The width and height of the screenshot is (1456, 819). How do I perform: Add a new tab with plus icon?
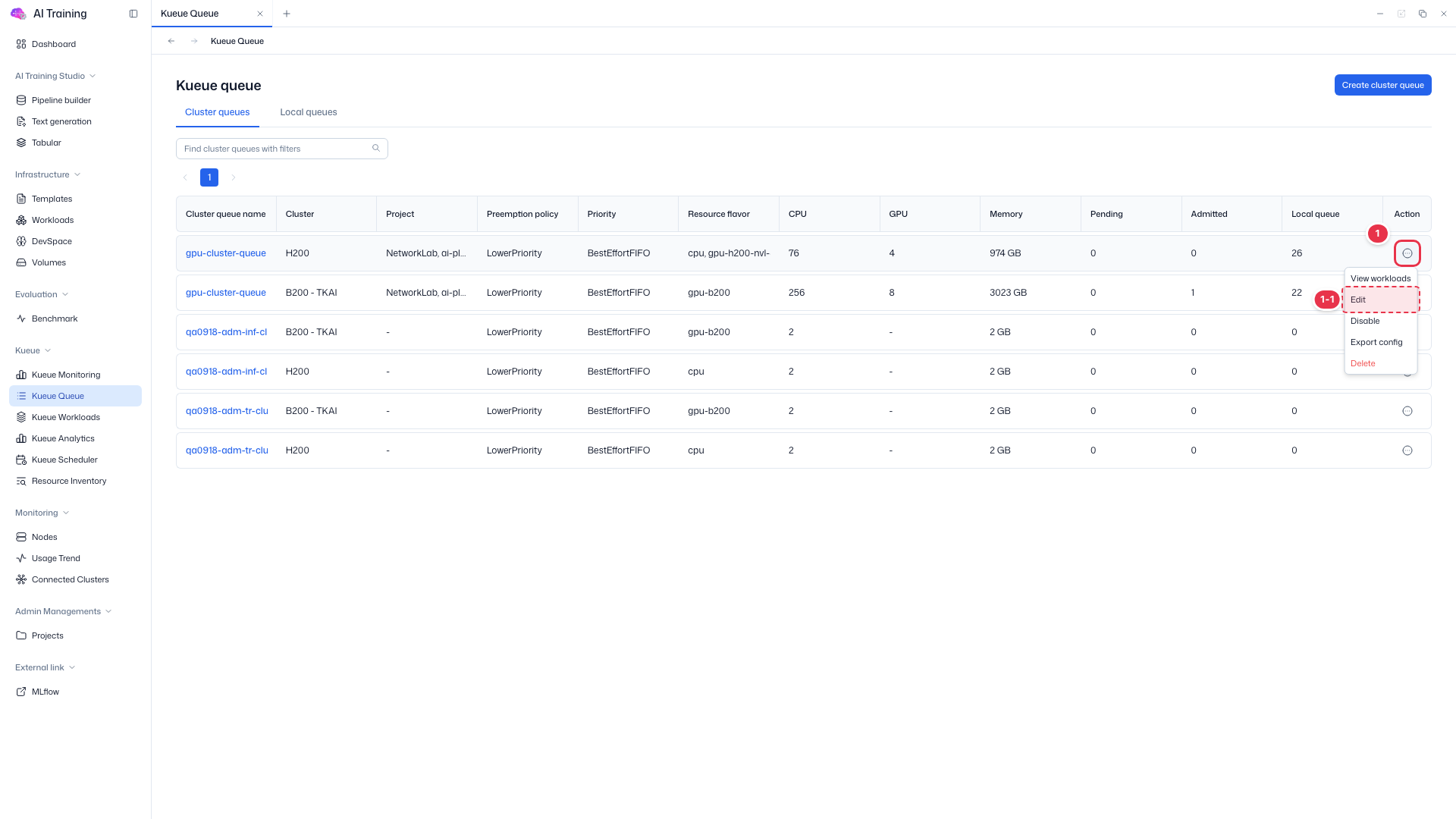coord(287,14)
